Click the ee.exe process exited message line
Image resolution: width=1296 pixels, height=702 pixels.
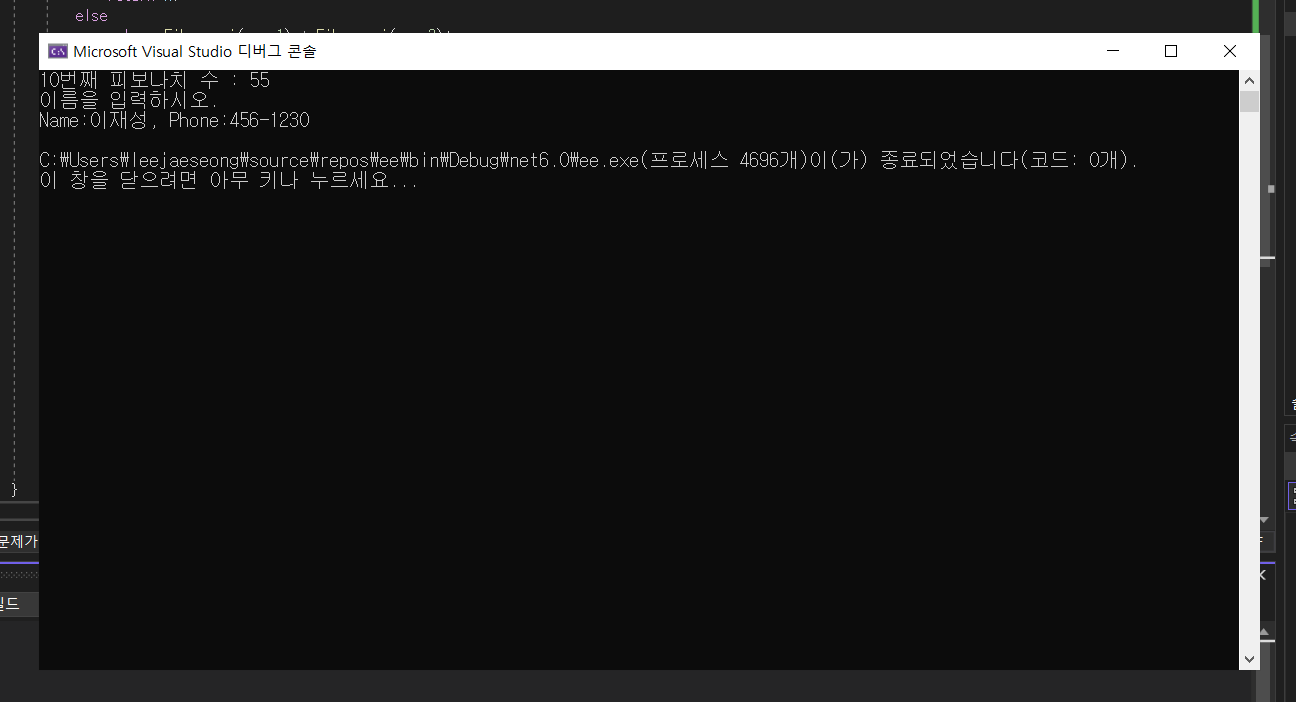tap(588, 160)
